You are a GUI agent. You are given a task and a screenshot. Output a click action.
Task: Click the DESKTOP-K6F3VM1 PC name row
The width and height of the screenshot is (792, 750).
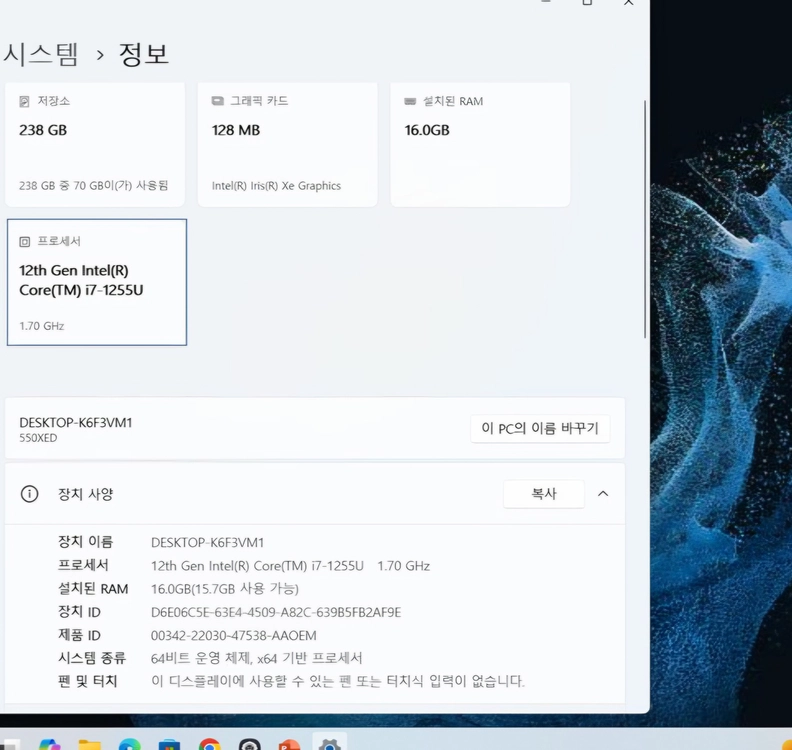coord(315,428)
